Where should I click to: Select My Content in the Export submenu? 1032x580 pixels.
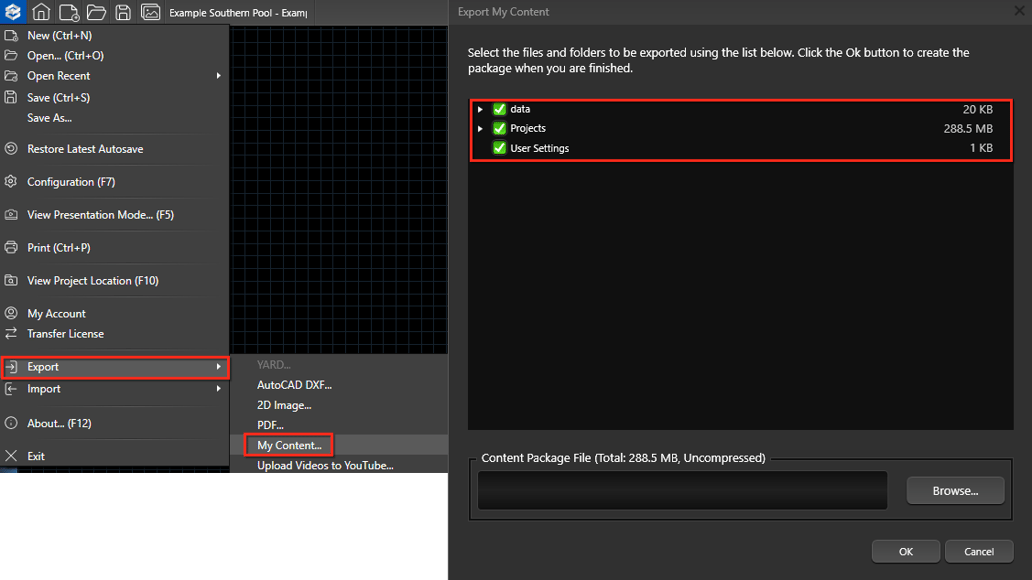pos(288,444)
